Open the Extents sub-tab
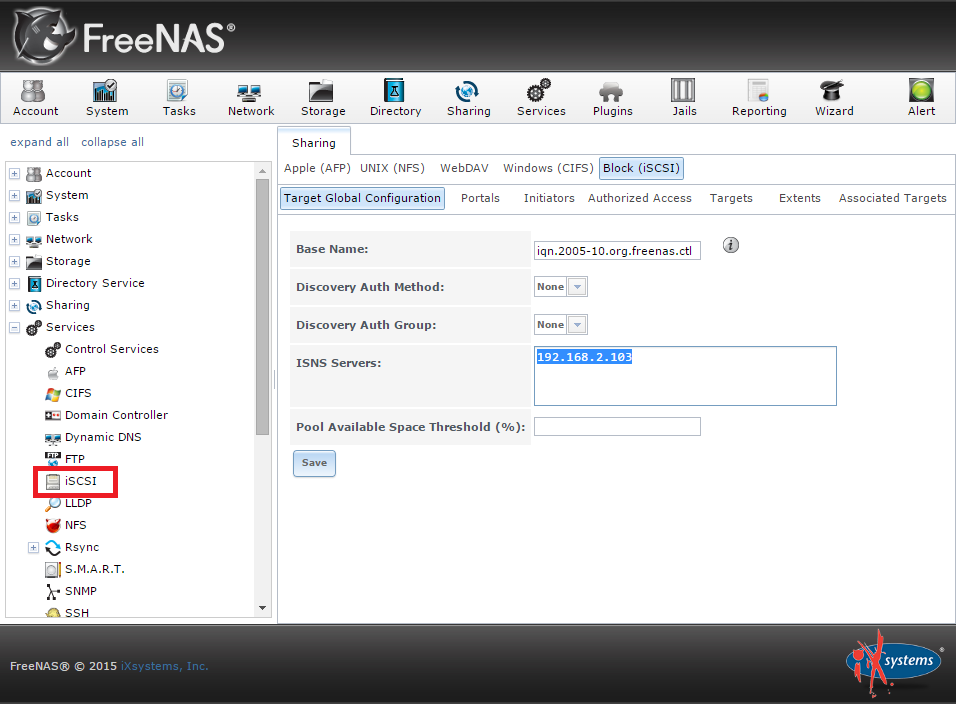This screenshot has width=956, height=704. coord(799,198)
